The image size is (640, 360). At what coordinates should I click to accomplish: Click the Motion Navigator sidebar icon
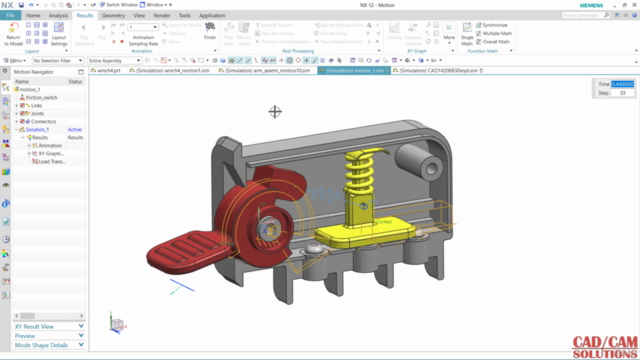tap(6, 88)
